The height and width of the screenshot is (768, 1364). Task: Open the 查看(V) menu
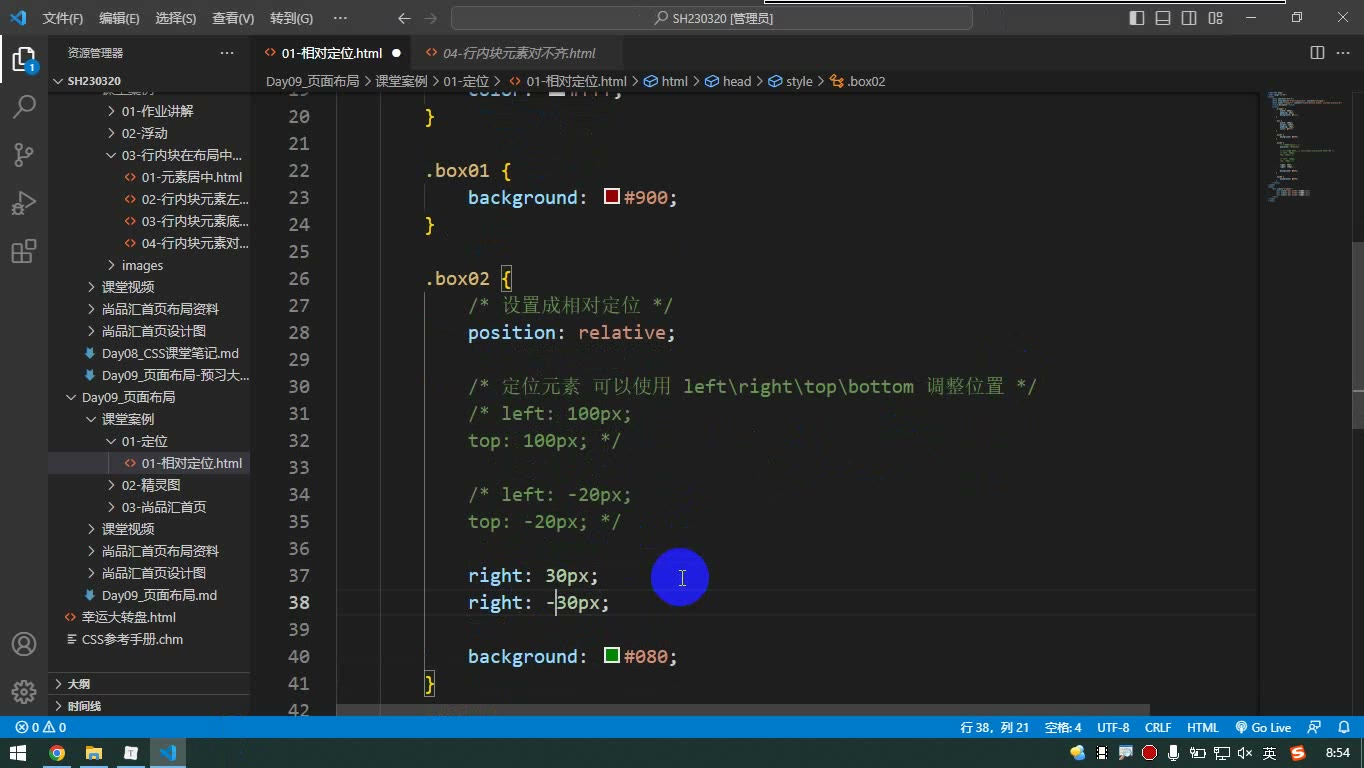[x=233, y=18]
